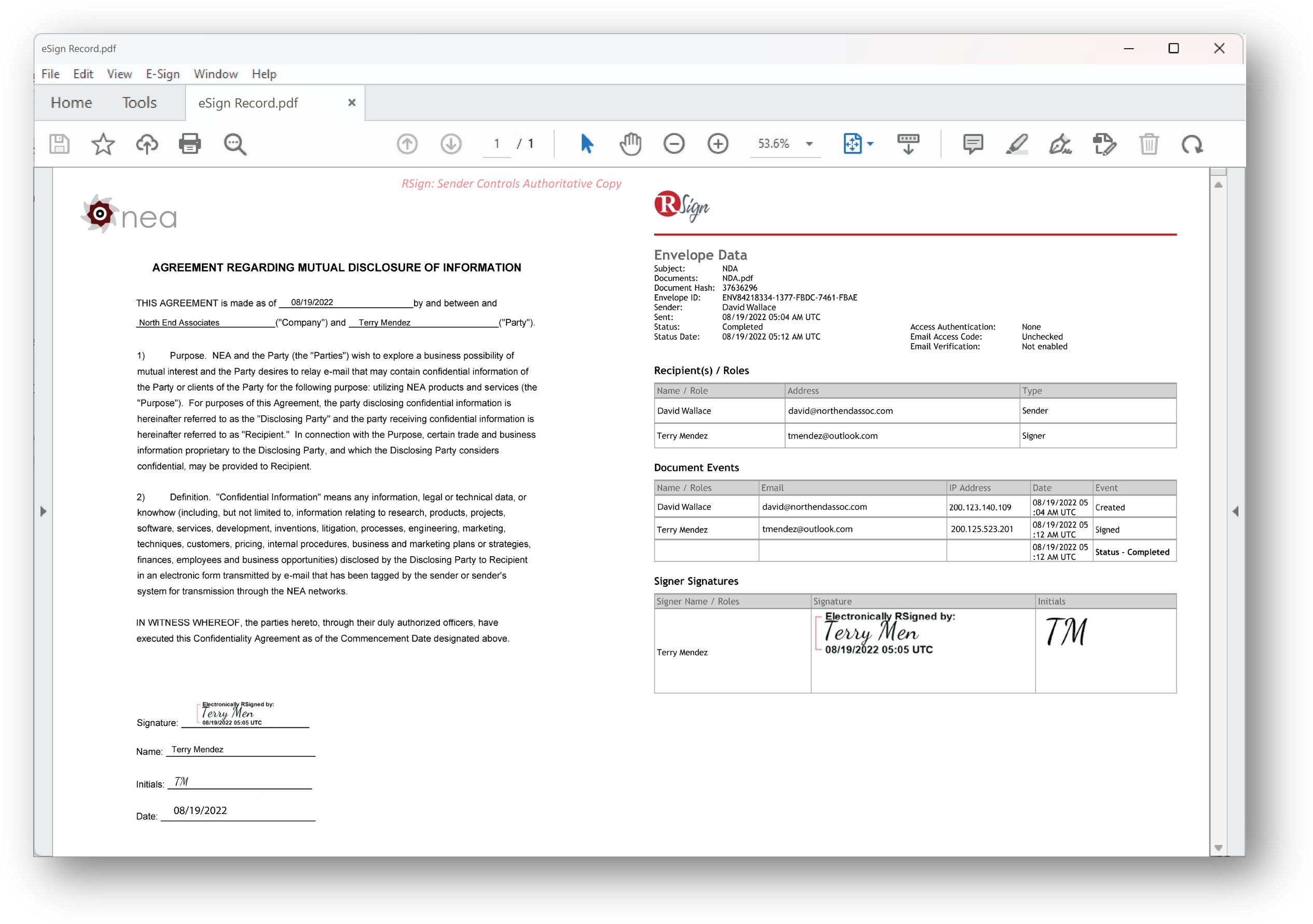This screenshot has height=924, width=1313.
Task: Go to the Home tab
Action: click(x=71, y=102)
